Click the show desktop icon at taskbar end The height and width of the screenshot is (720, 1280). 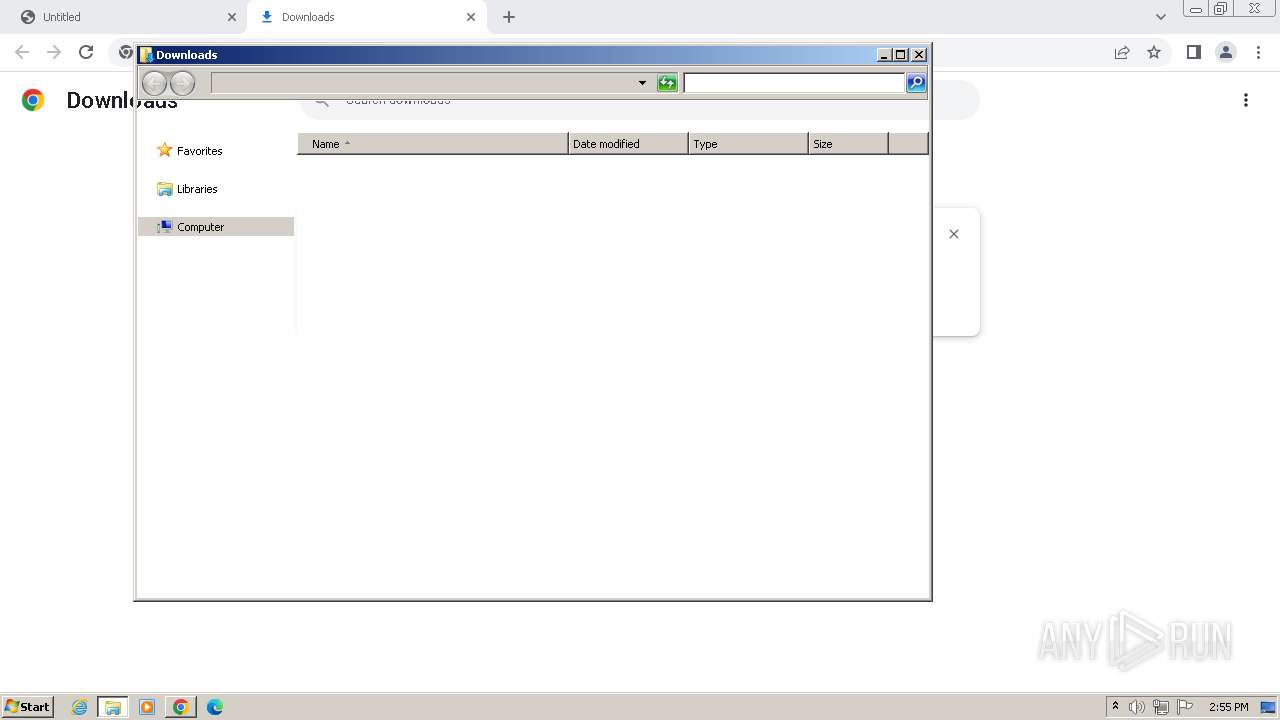[1268, 707]
